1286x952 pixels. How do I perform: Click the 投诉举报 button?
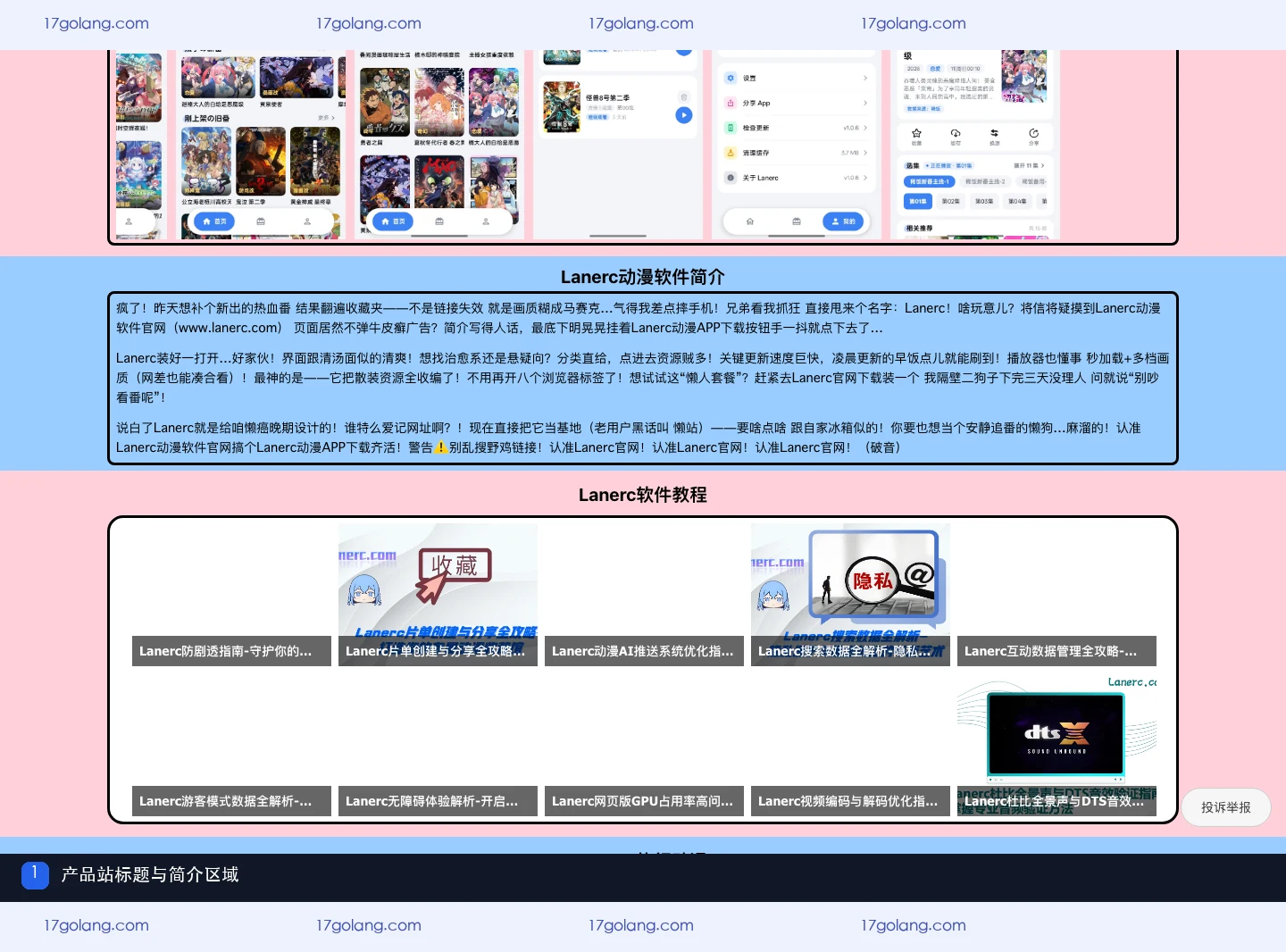[x=1226, y=807]
